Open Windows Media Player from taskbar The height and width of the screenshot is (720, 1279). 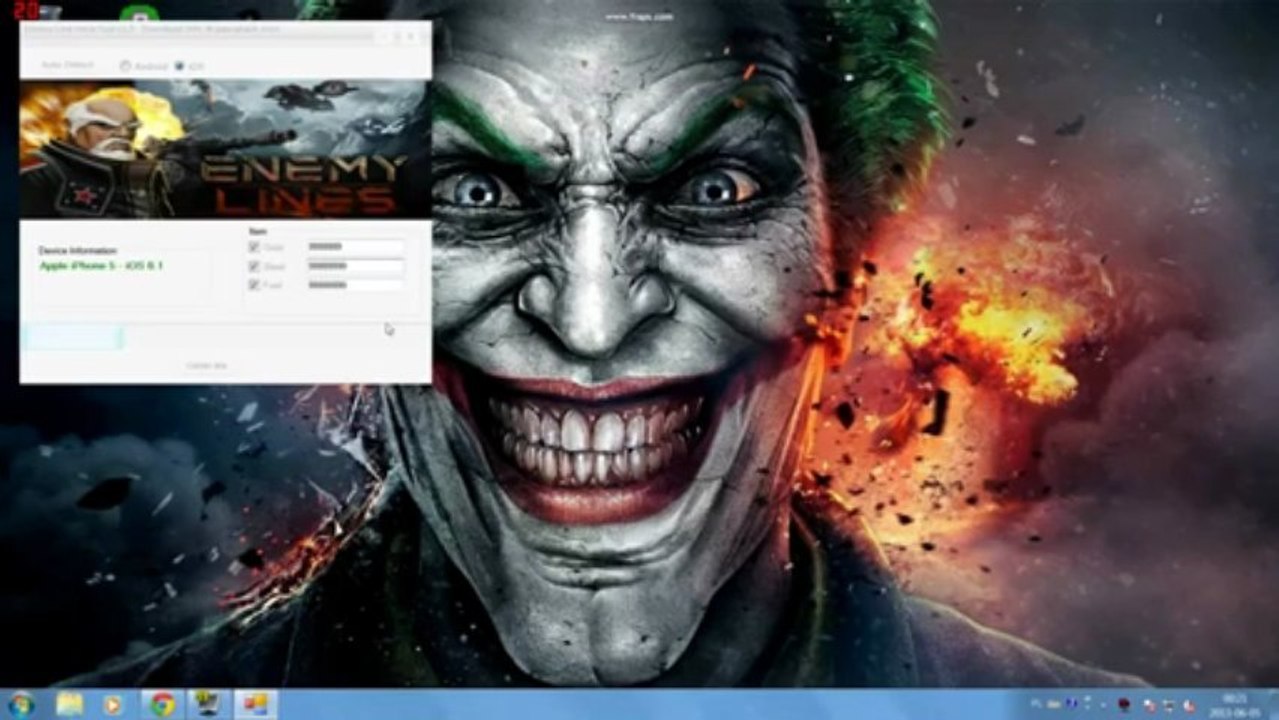coord(112,705)
